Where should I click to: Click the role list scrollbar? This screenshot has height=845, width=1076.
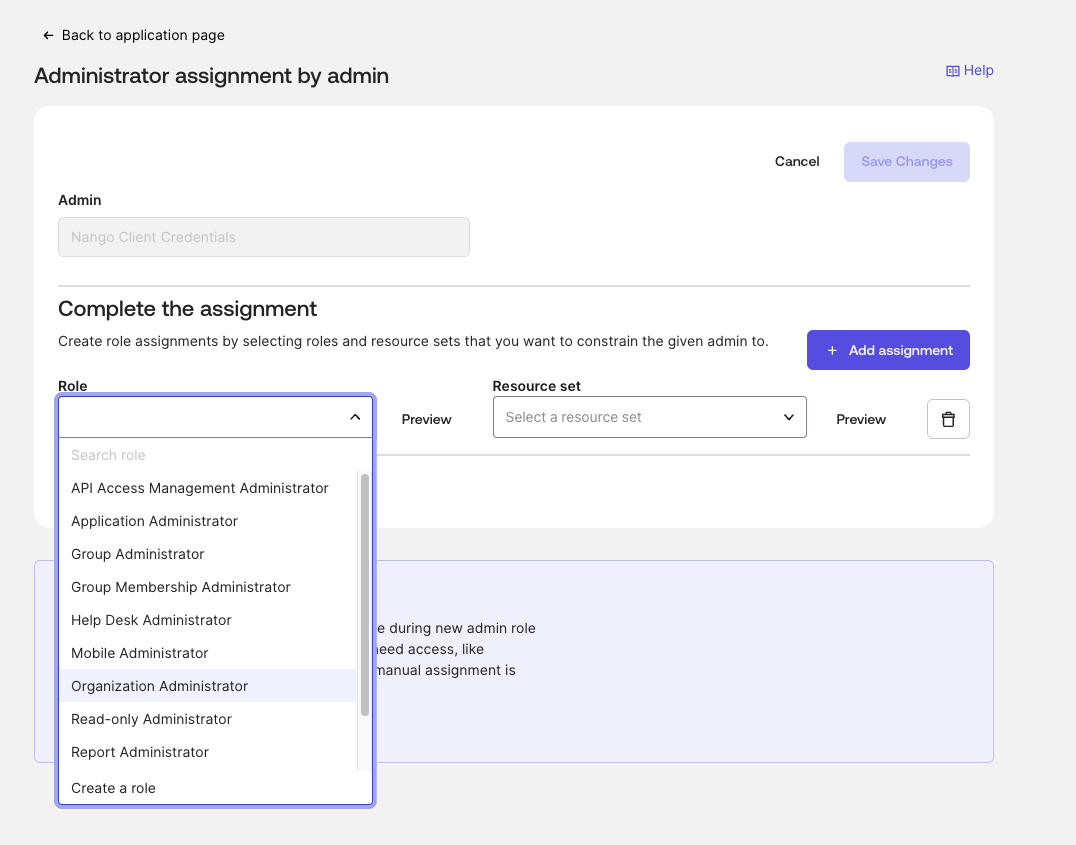[365, 595]
